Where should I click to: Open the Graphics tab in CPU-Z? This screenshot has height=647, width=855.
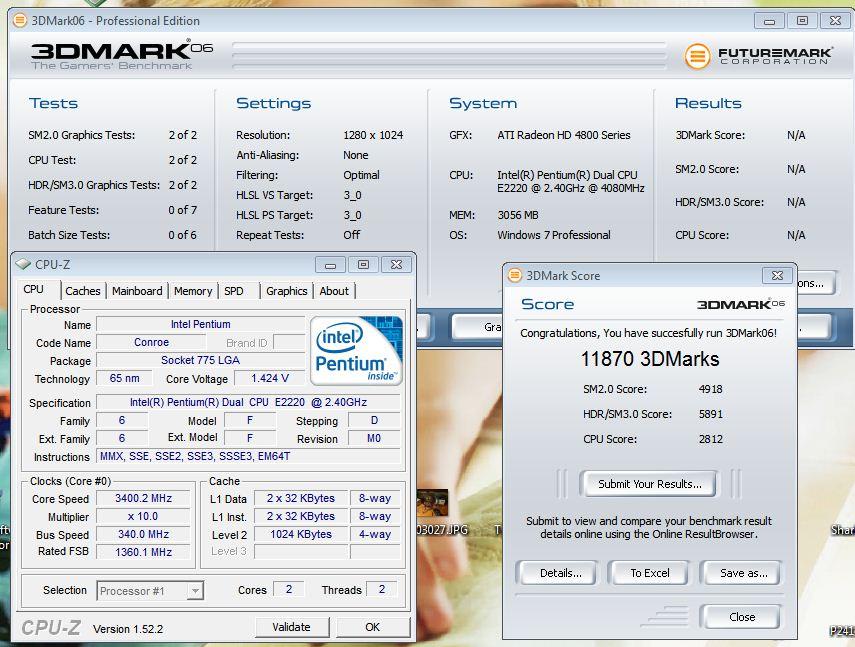click(287, 291)
